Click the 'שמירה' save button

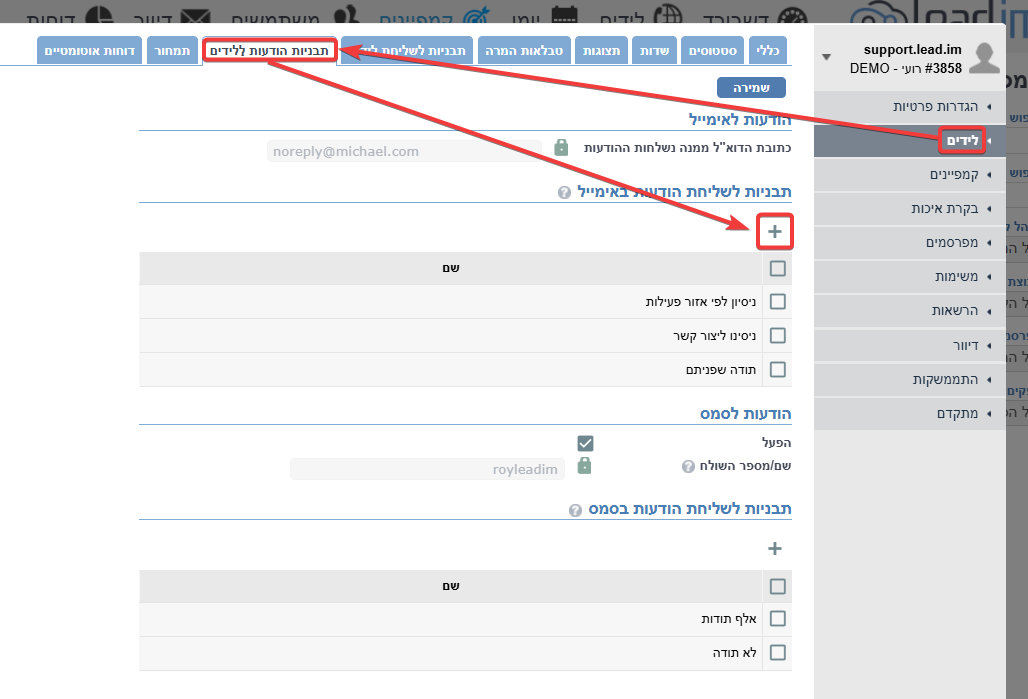click(x=751, y=88)
